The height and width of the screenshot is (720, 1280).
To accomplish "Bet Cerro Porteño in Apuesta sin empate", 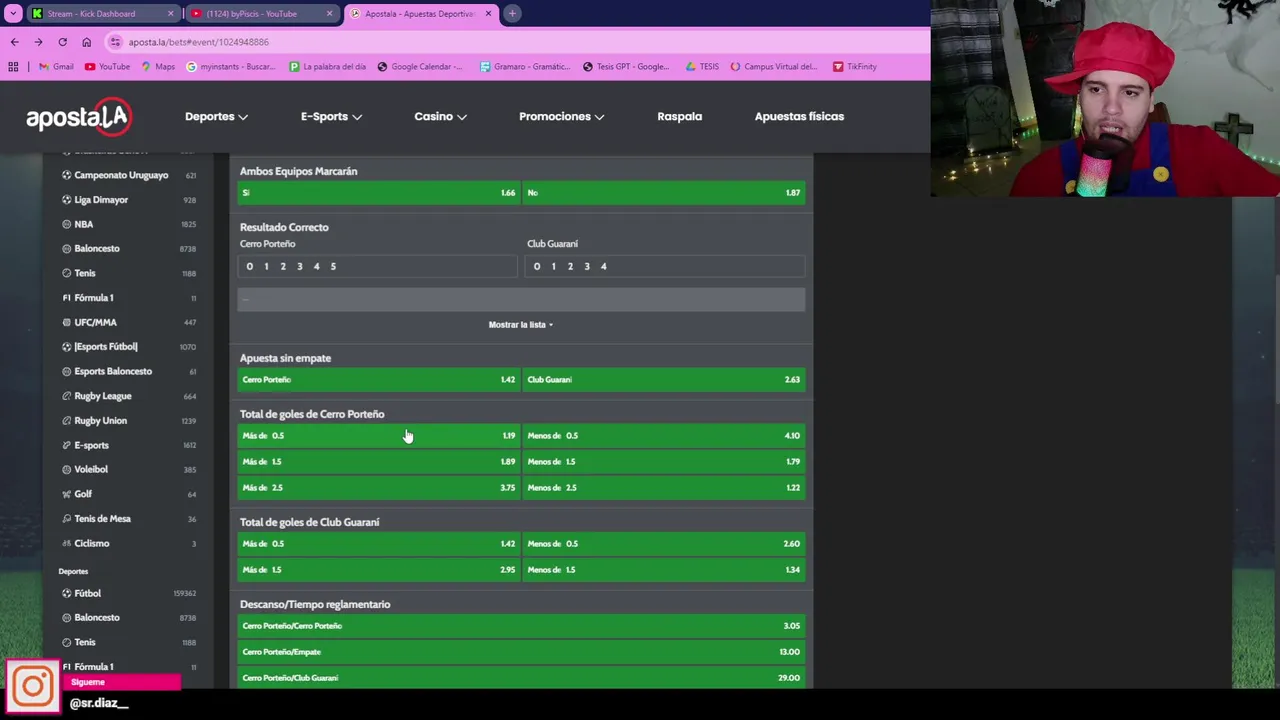I will 378,380.
